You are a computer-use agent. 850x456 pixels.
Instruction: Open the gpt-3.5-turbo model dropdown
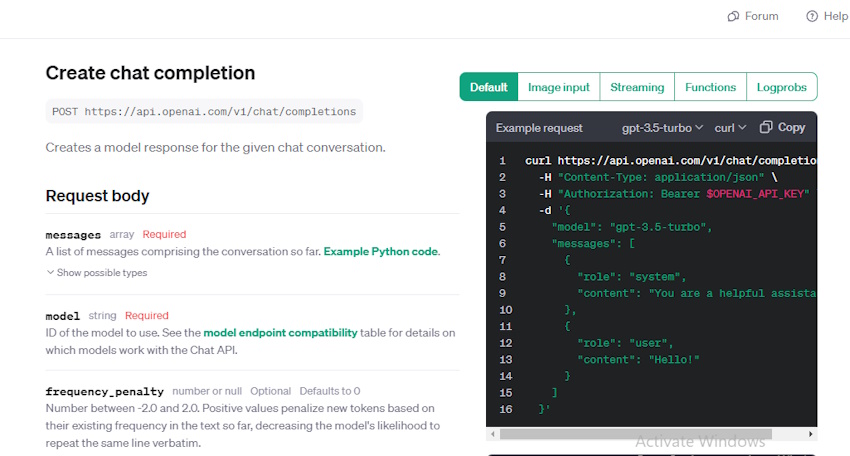click(662, 127)
